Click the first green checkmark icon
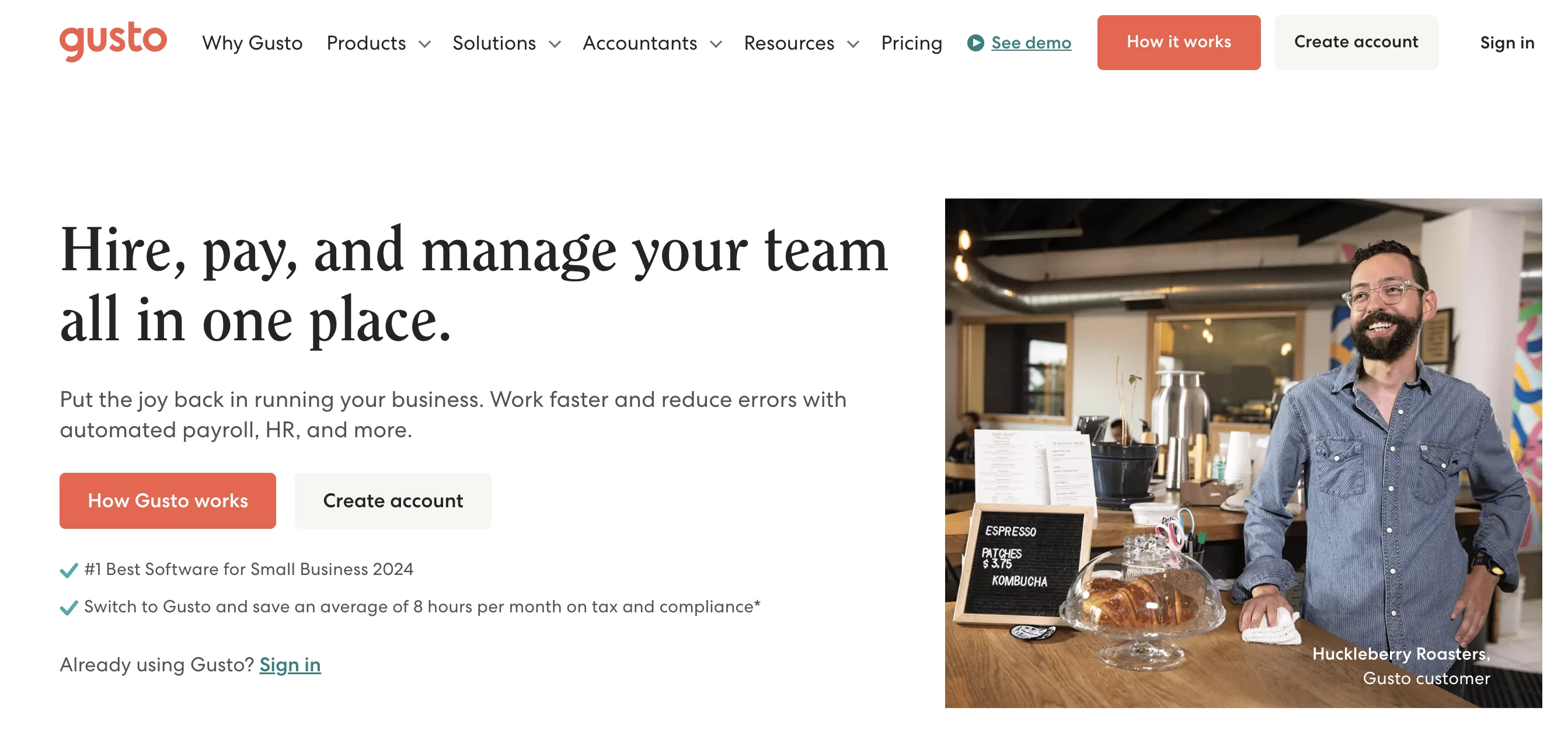 [67, 569]
